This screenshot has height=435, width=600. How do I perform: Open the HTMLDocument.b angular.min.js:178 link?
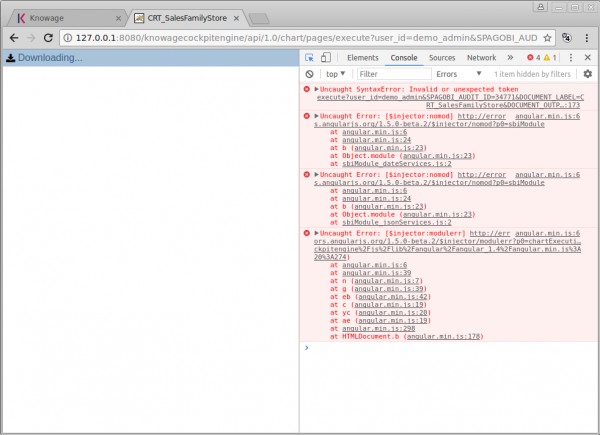pos(443,337)
